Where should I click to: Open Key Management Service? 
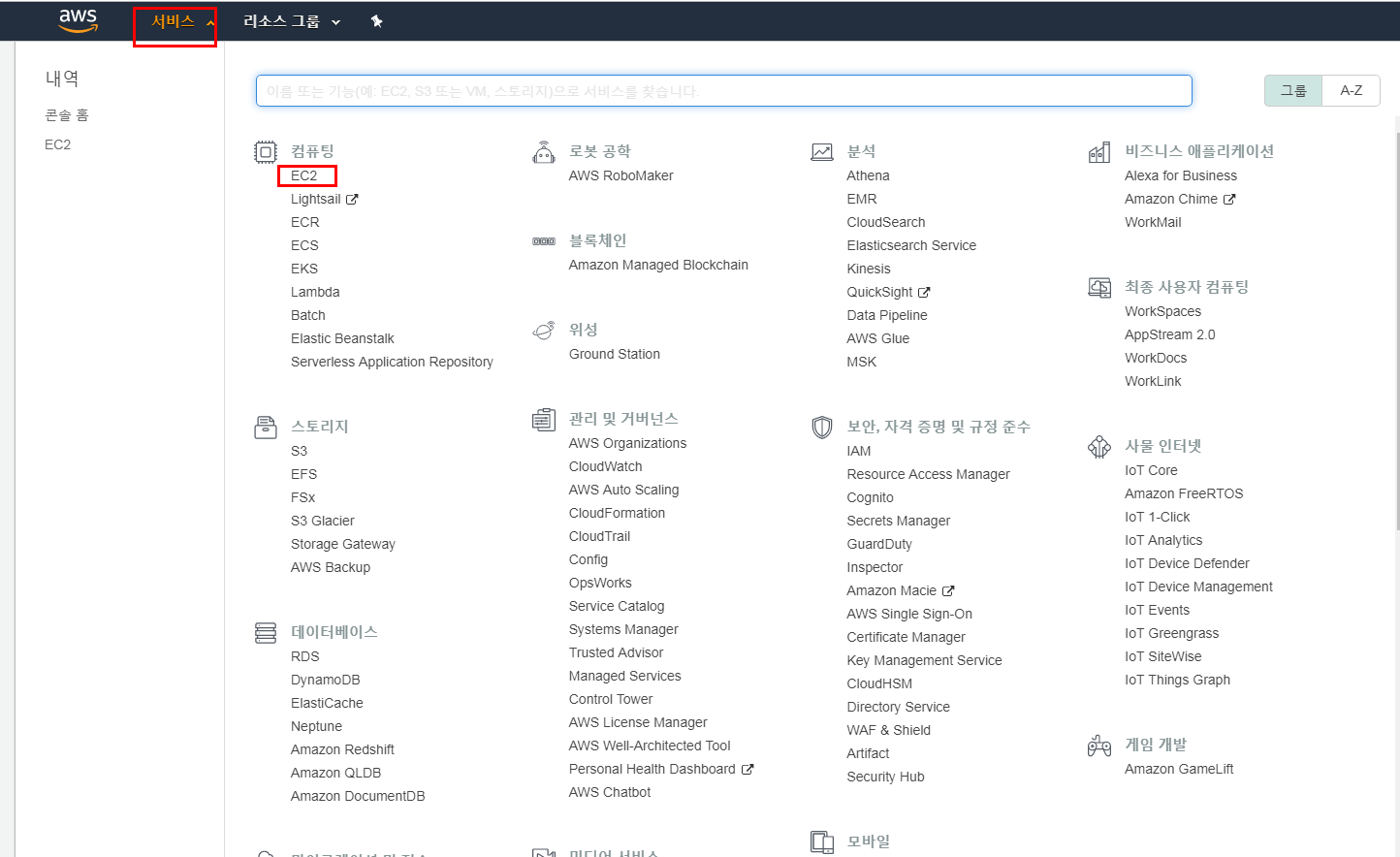pyautogui.click(x=924, y=660)
